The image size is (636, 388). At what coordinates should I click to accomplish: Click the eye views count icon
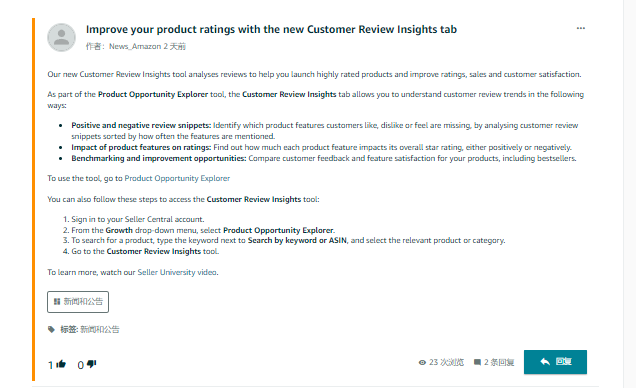tap(422, 362)
